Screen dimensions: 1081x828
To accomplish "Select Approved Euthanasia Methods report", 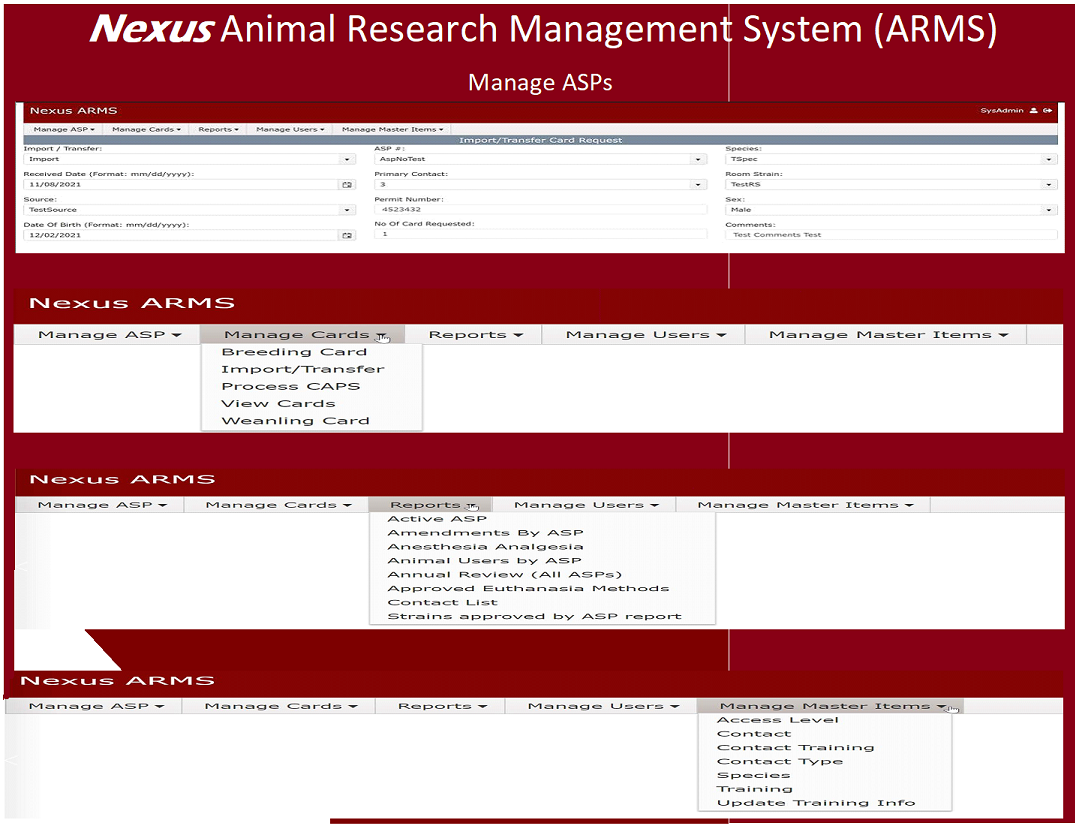I will click(528, 589).
